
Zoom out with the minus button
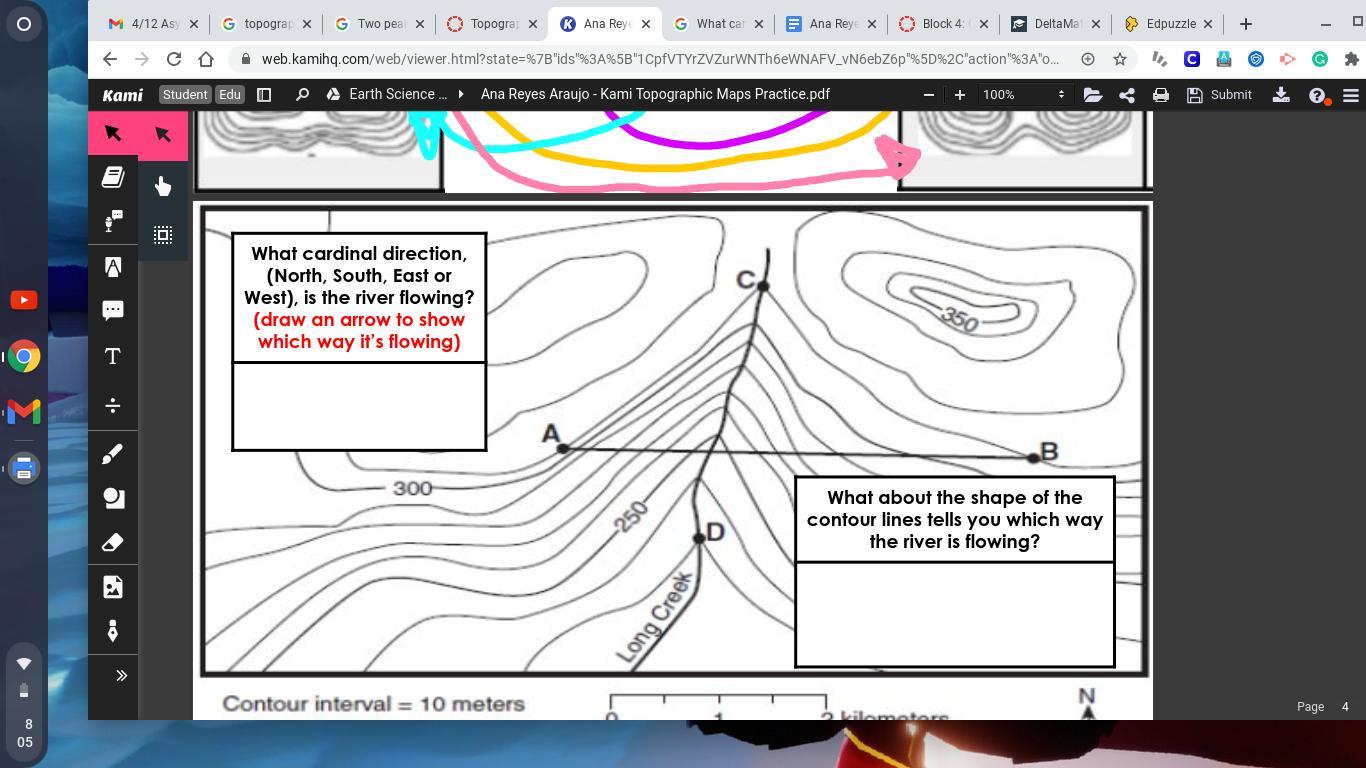929,95
